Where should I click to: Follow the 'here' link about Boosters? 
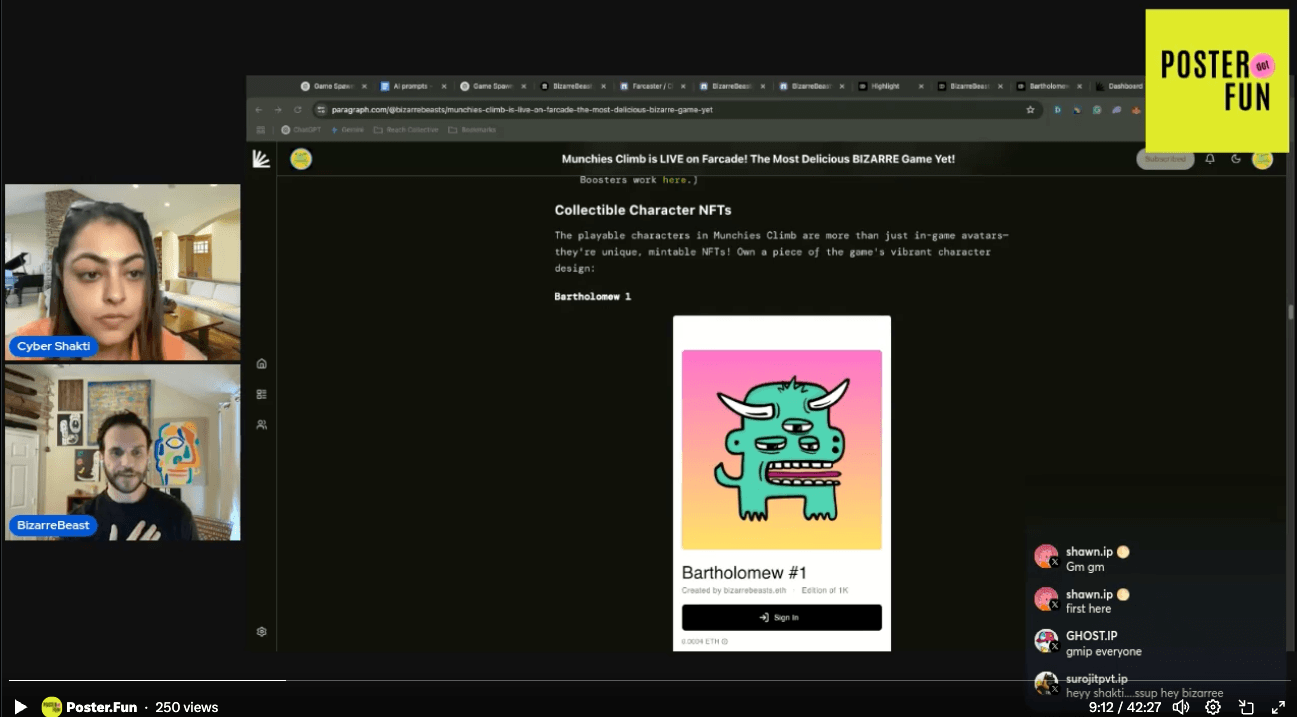point(673,180)
